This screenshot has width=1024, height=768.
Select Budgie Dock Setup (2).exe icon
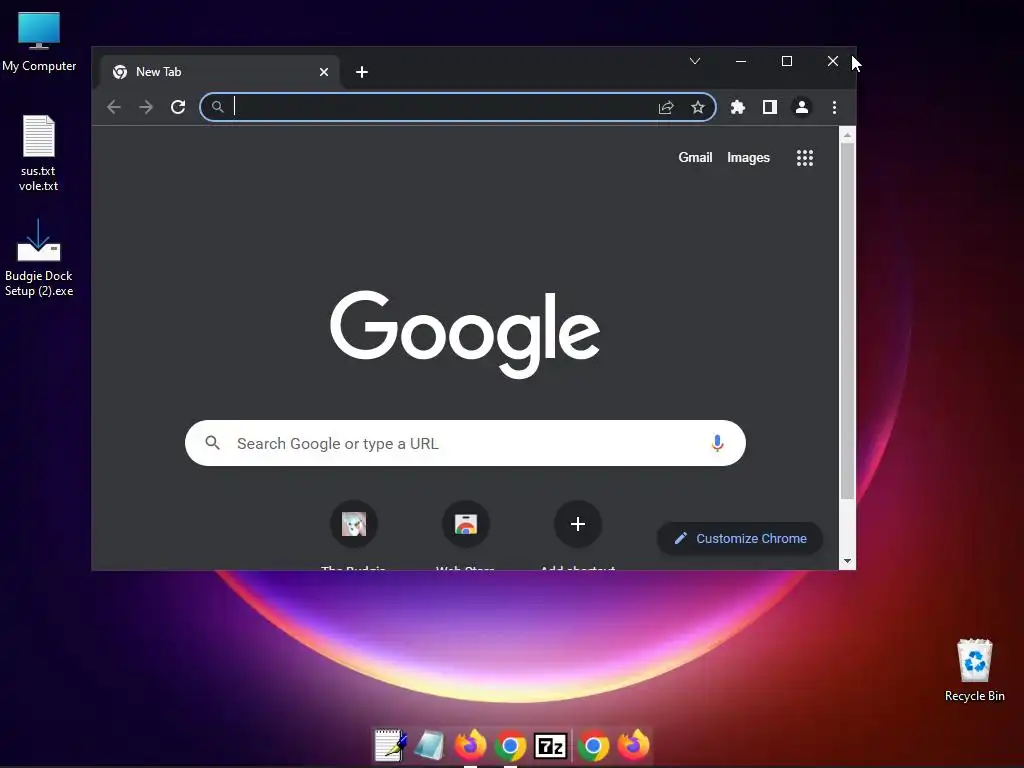click(x=39, y=259)
